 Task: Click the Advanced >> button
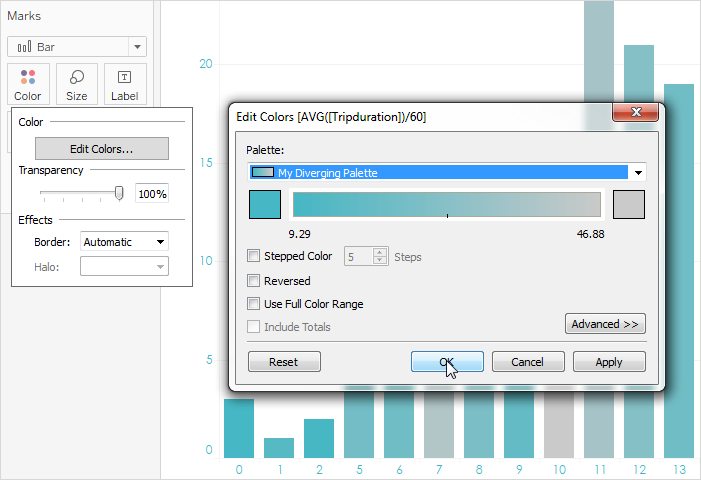coord(605,324)
